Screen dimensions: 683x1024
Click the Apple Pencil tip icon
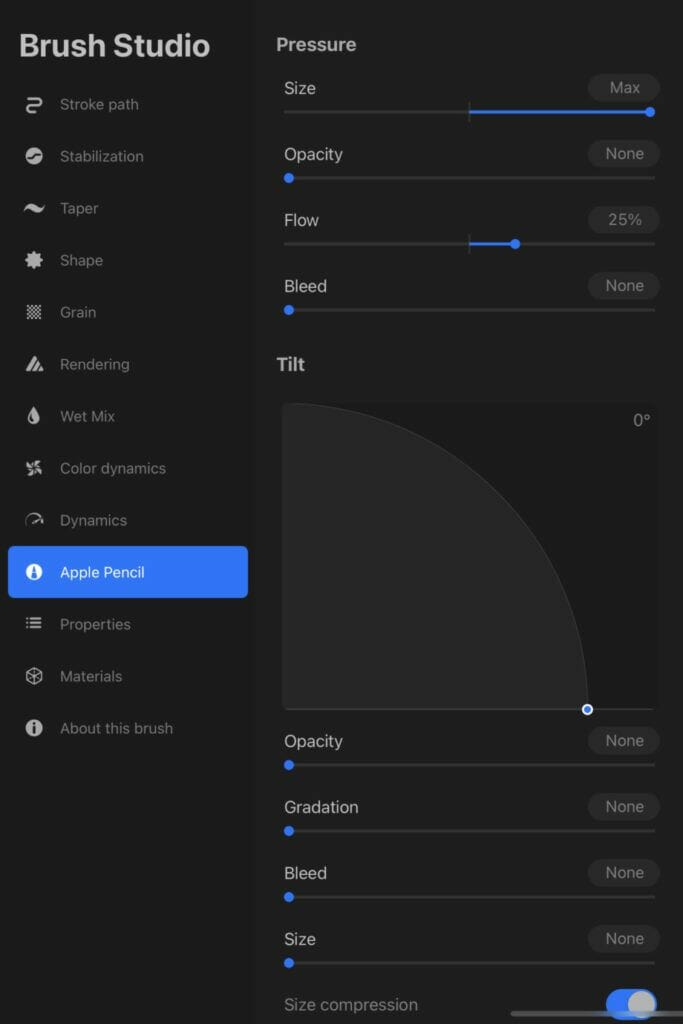click(34, 572)
